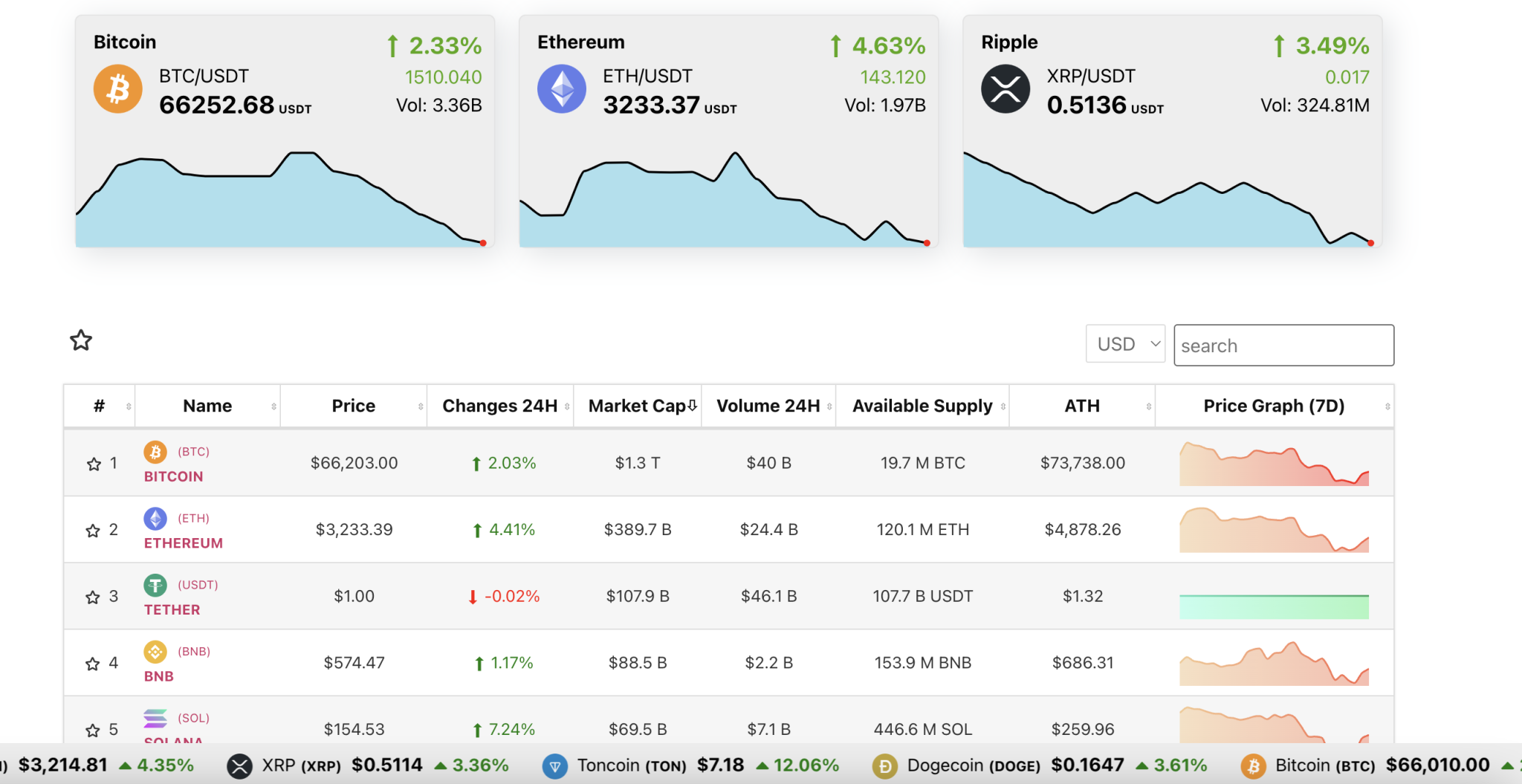Open the ETHEREUM coin name link
Screen dimensions: 1522x784
point(182,543)
